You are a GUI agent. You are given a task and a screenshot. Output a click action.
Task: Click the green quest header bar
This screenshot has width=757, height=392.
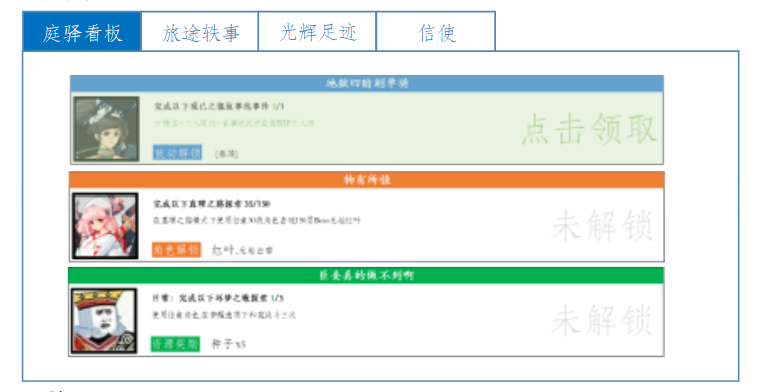[366, 276]
